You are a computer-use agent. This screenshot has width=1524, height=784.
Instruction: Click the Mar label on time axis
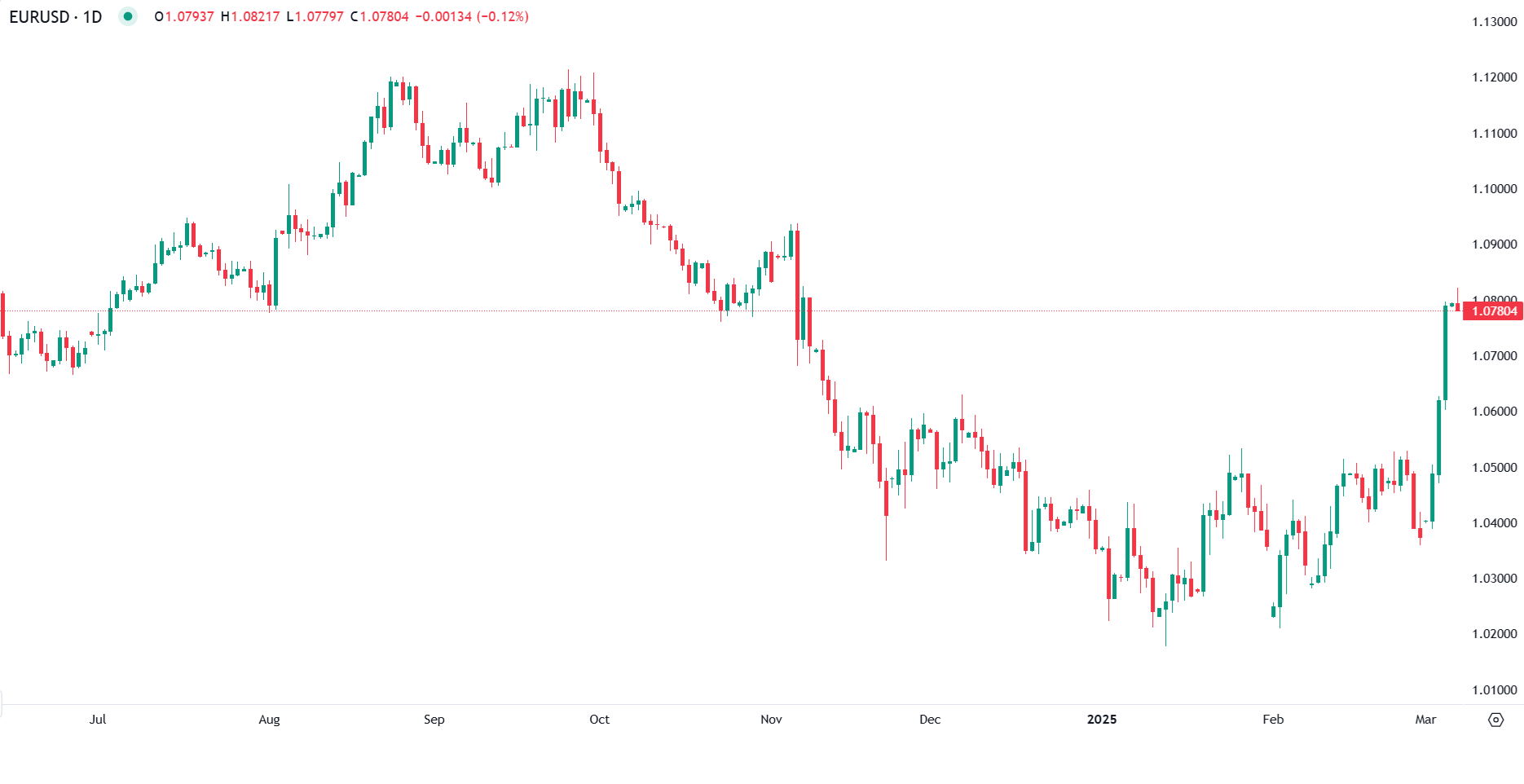pyautogui.click(x=1425, y=720)
